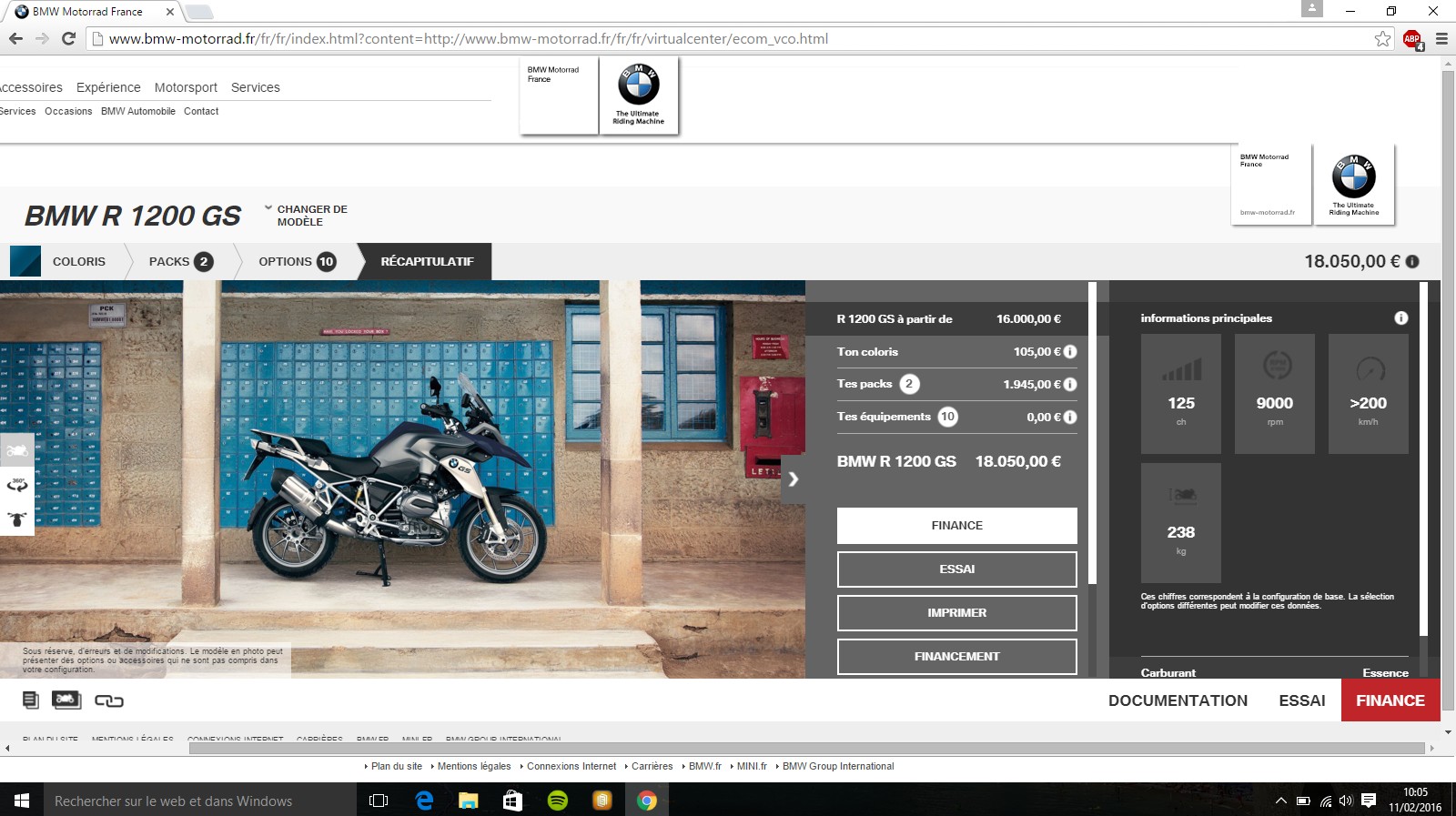1456x816 pixels.
Task: Open Motorsport navigation menu
Action: pos(186,87)
